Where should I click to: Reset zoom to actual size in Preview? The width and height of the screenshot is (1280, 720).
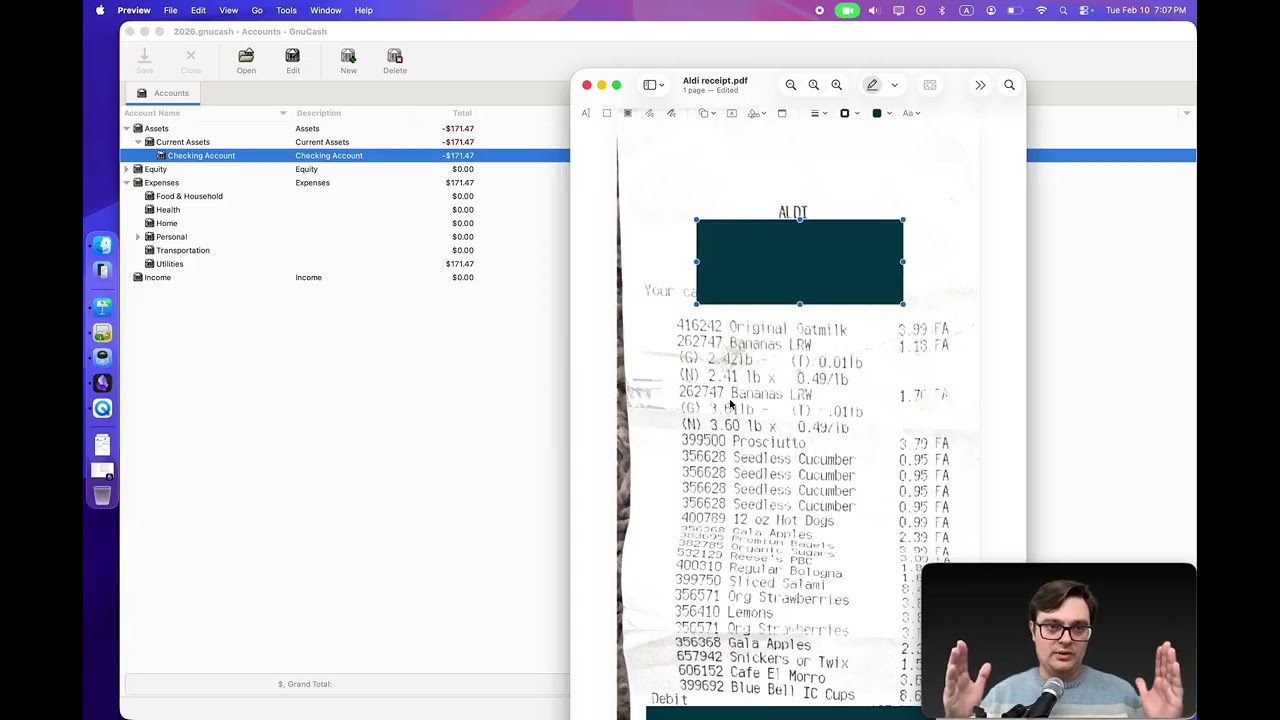814,85
